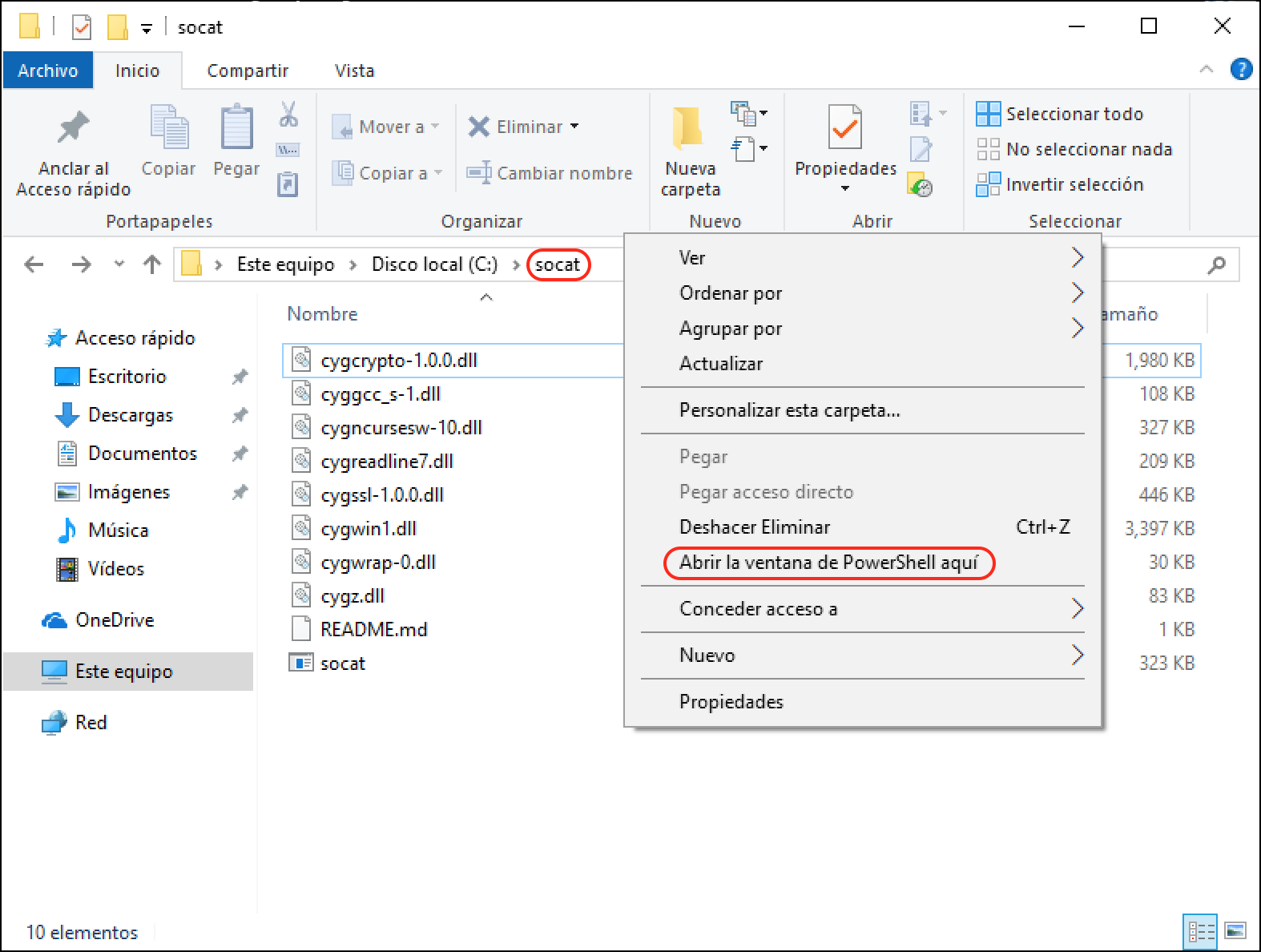The image size is (1261, 952).
Task: Go up one folder level arrow
Action: coord(152,264)
